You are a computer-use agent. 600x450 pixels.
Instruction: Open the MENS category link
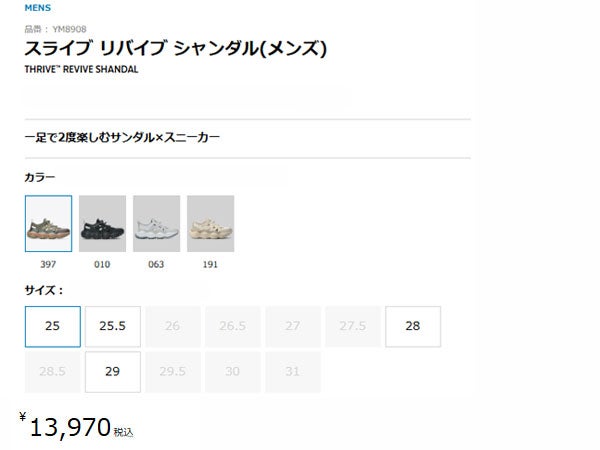(37, 8)
